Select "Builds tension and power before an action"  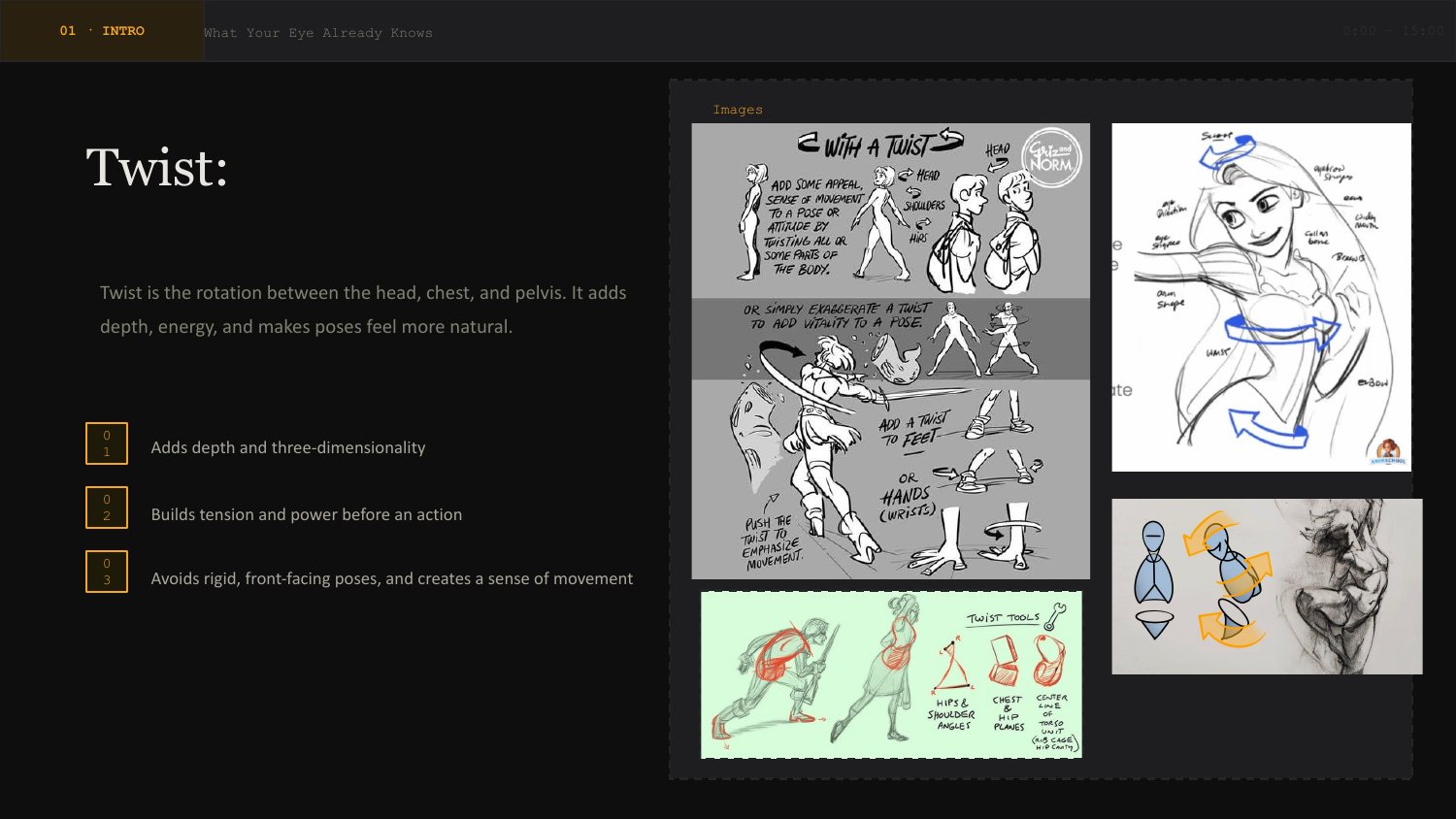(307, 514)
